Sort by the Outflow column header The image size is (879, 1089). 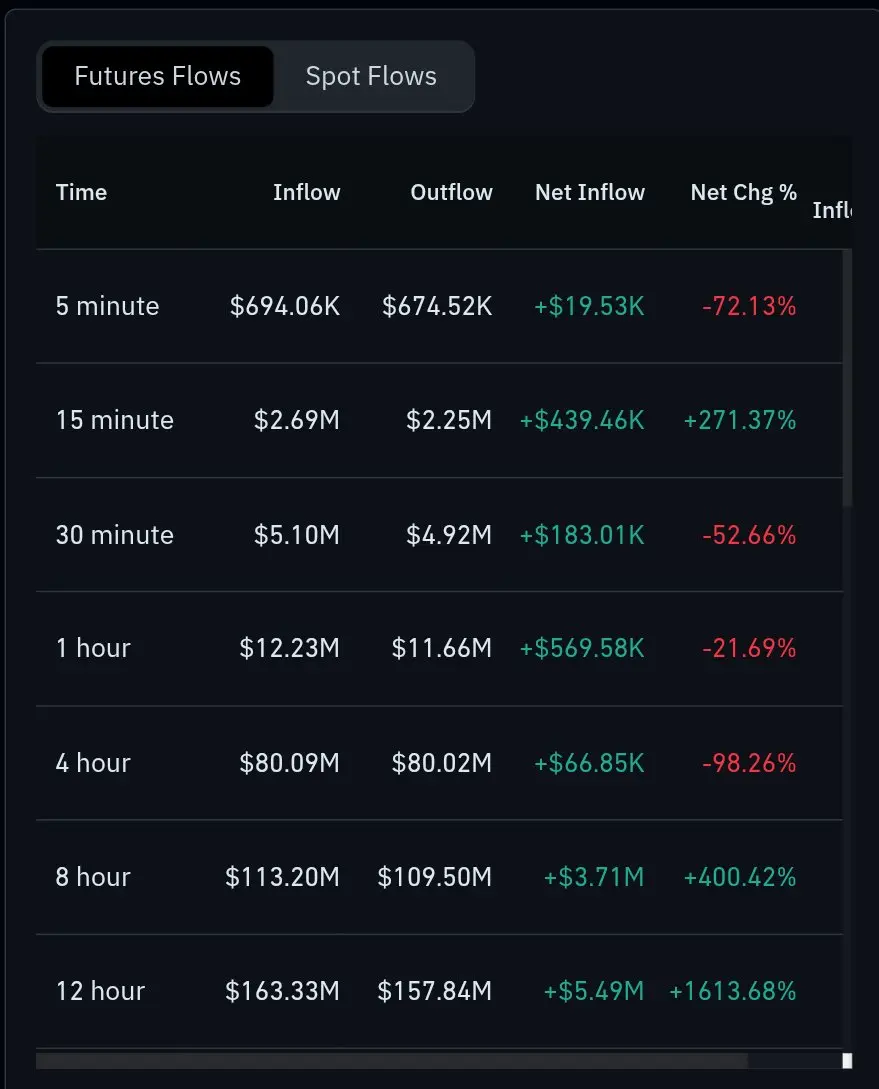pyautogui.click(x=451, y=192)
